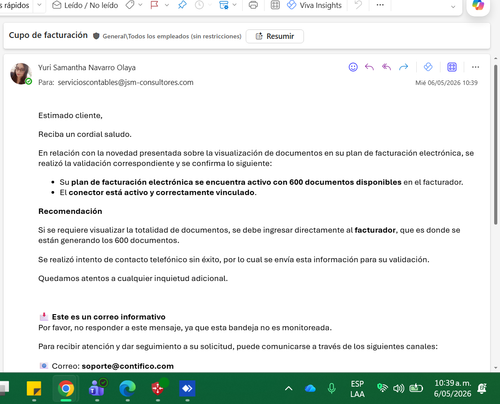Click the apps grid icon in the ribbon
Viewport: 500px width, 404px height.
275,5
